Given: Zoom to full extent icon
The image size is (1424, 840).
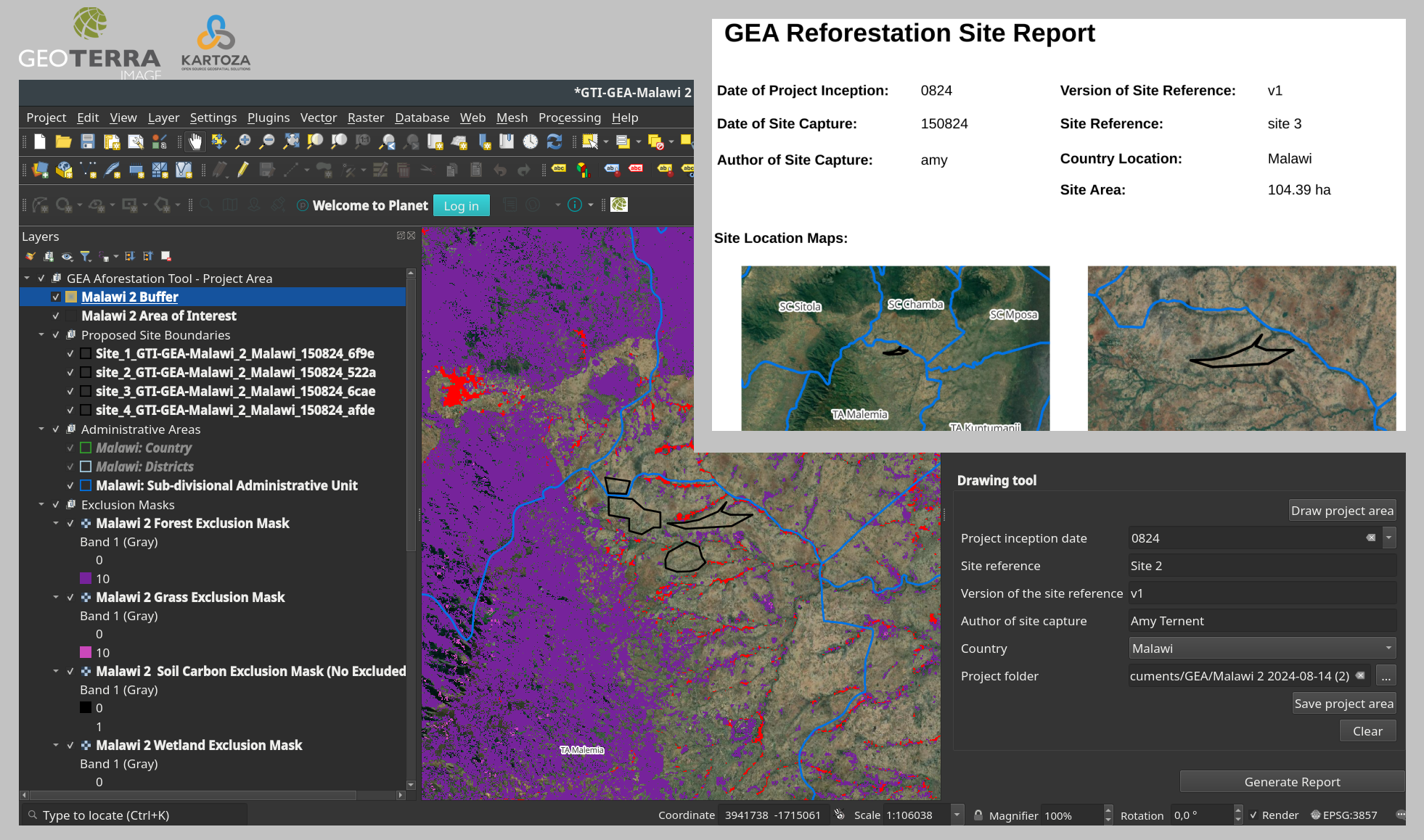Looking at the screenshot, I should [x=291, y=142].
